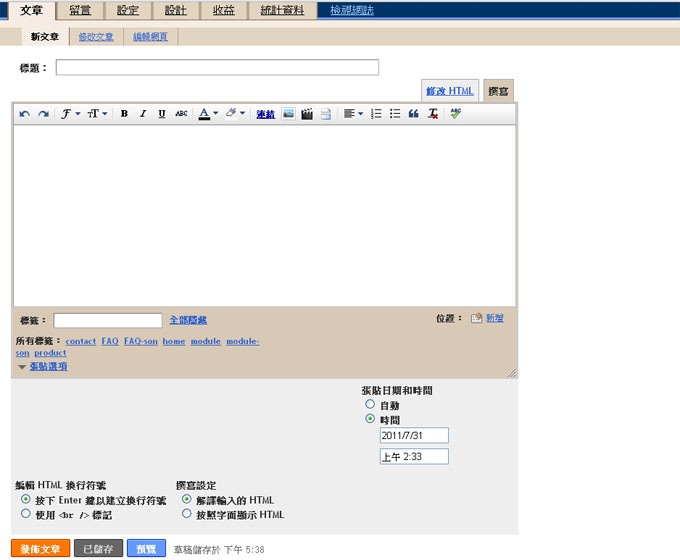This screenshot has width=680, height=560.
Task: Toggle underline formatting
Action: pyautogui.click(x=162, y=114)
